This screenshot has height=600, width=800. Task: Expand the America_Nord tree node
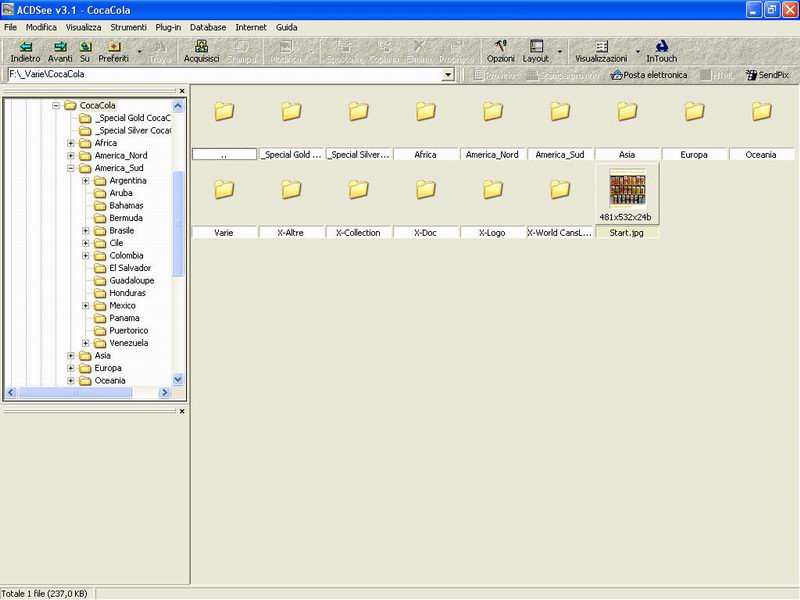click(71, 156)
